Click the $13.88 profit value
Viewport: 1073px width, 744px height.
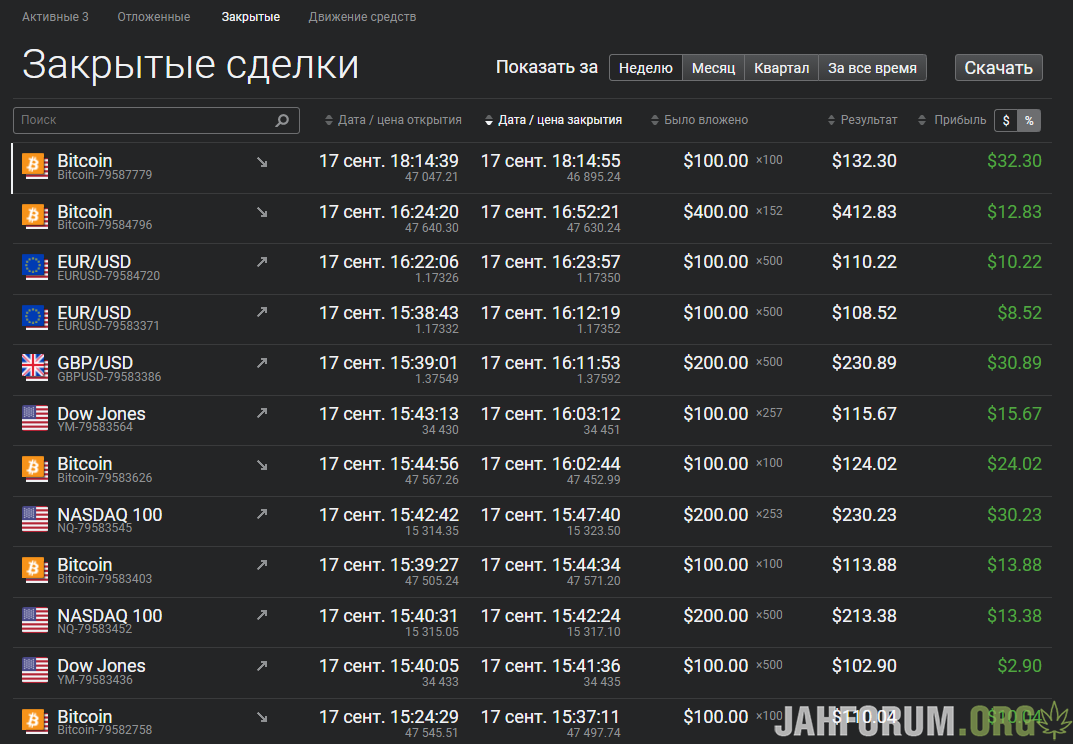(x=1014, y=565)
